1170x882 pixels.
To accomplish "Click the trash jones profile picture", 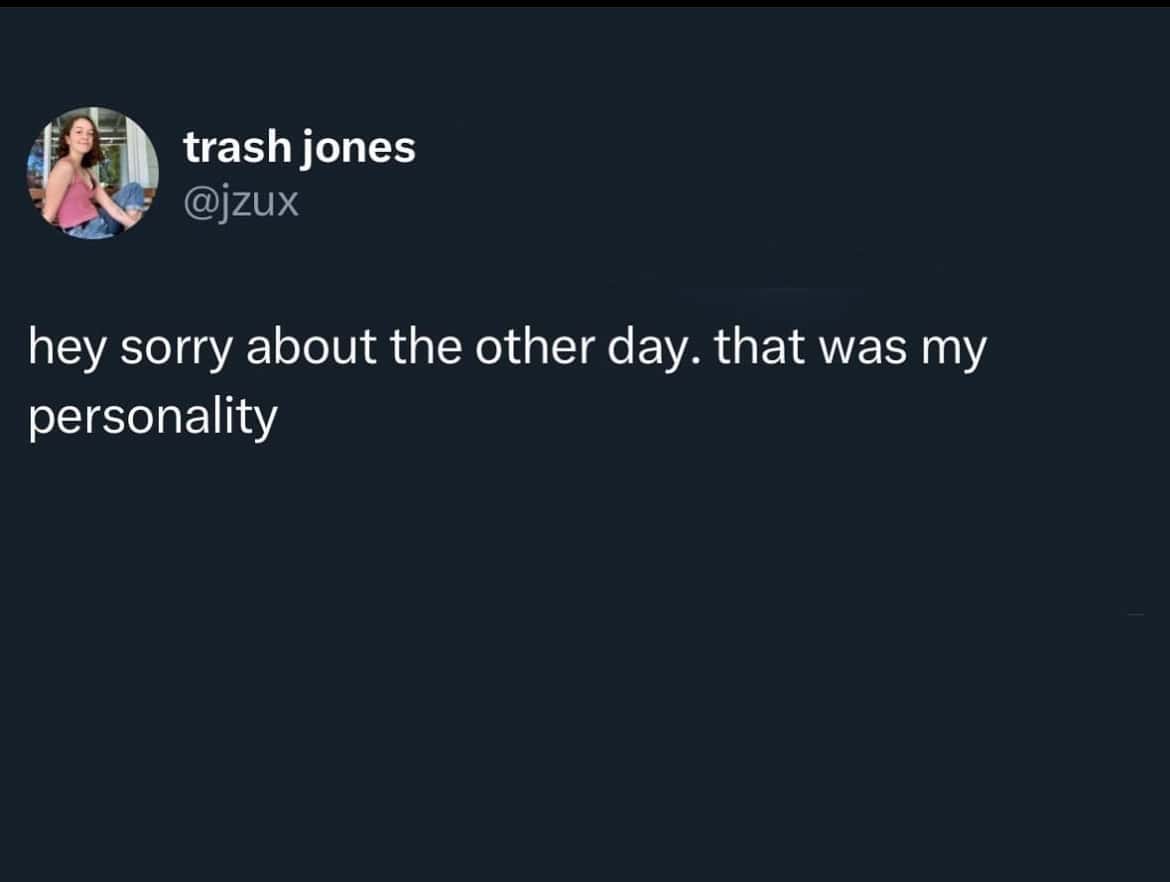I will click(92, 172).
